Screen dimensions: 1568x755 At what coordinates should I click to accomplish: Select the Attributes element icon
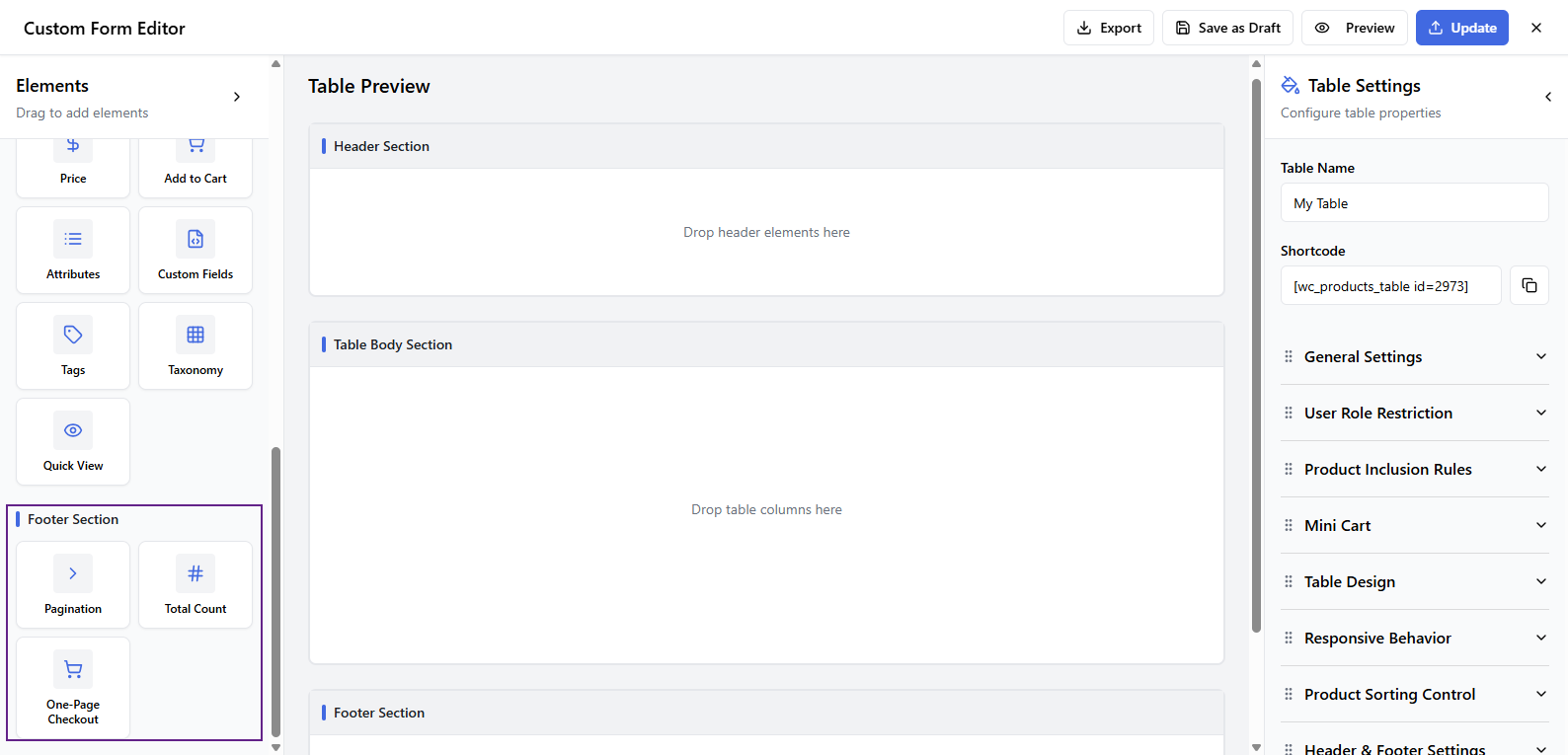pyautogui.click(x=73, y=239)
